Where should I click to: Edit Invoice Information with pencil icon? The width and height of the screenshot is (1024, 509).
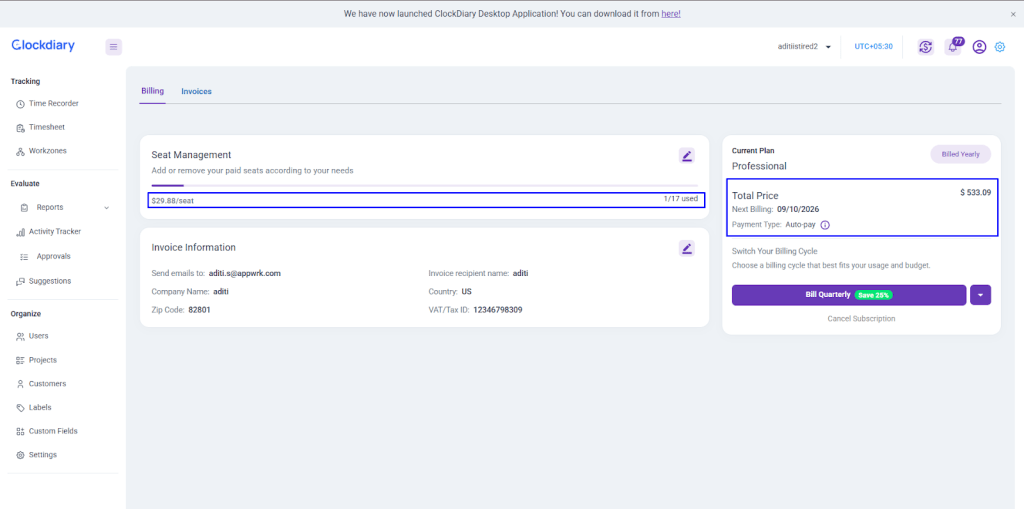point(686,248)
